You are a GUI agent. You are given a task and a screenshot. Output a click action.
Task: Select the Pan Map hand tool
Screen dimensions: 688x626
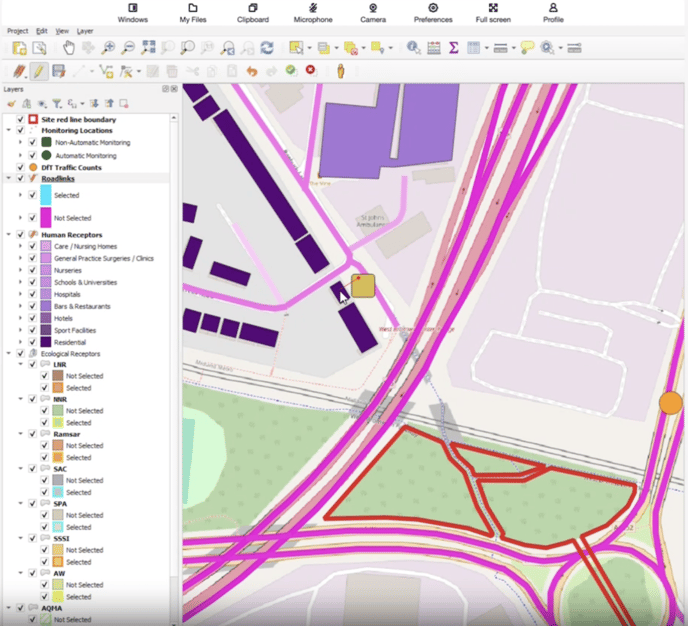69,47
